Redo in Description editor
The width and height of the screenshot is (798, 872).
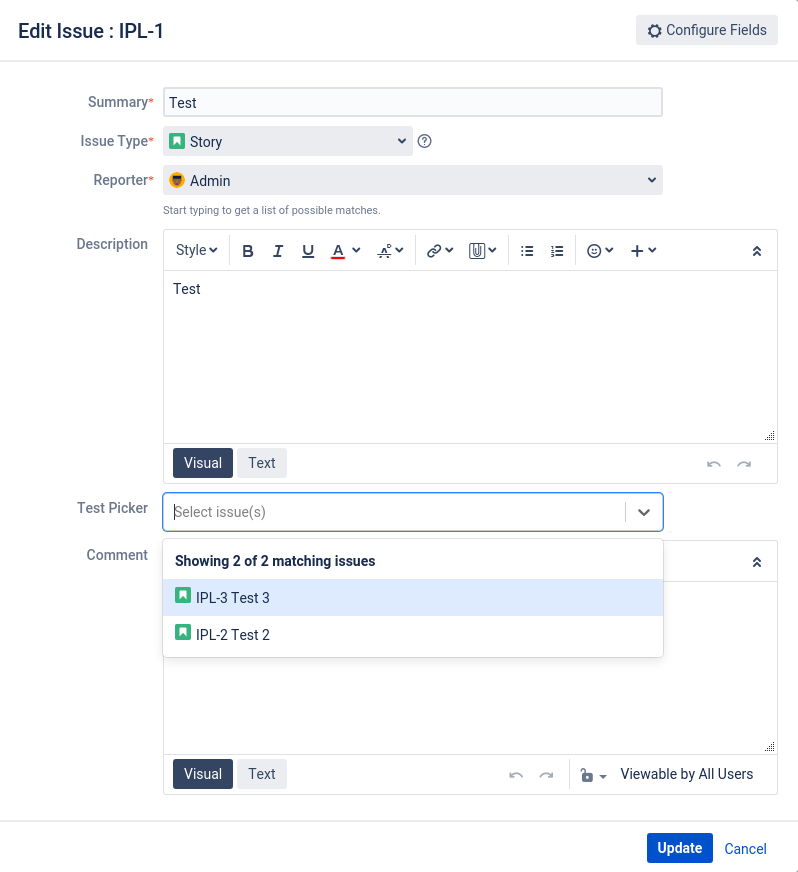tap(744, 464)
